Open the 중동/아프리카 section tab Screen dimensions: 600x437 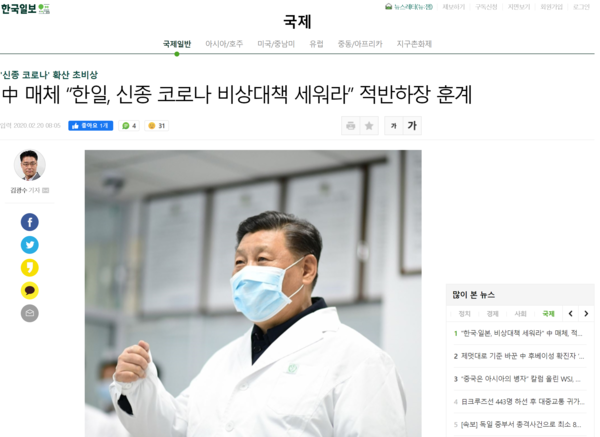click(x=360, y=44)
